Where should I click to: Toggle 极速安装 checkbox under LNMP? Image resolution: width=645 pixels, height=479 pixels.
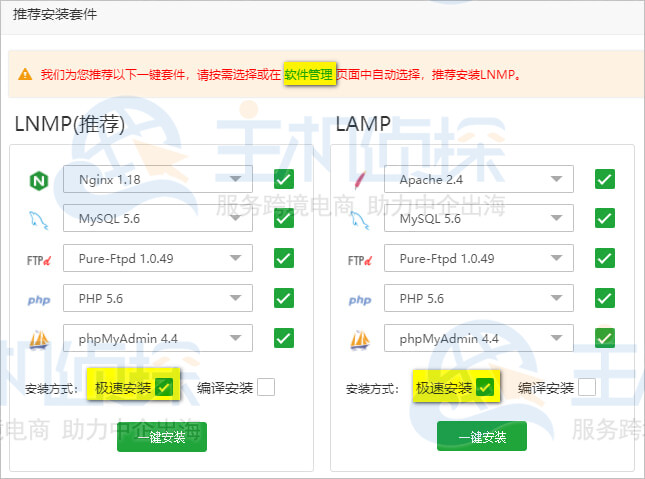click(164, 387)
